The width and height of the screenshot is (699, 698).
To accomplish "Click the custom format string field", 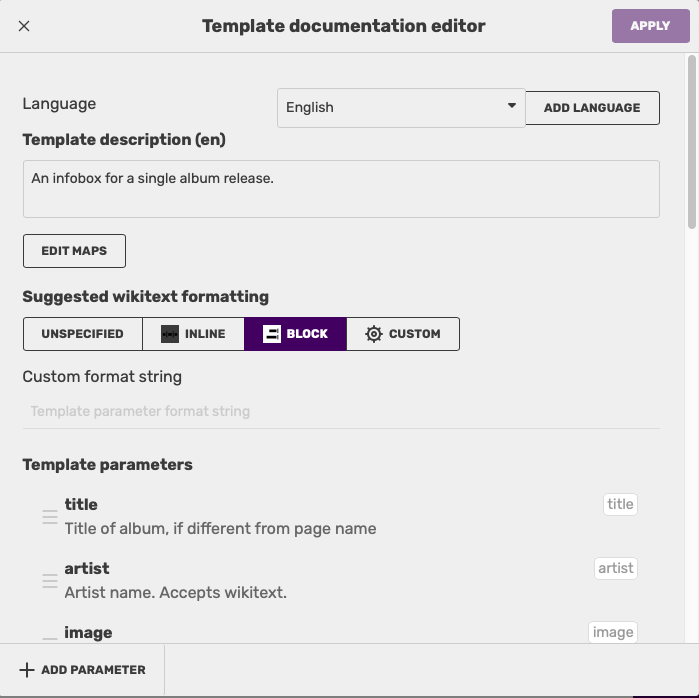I will coord(341,411).
